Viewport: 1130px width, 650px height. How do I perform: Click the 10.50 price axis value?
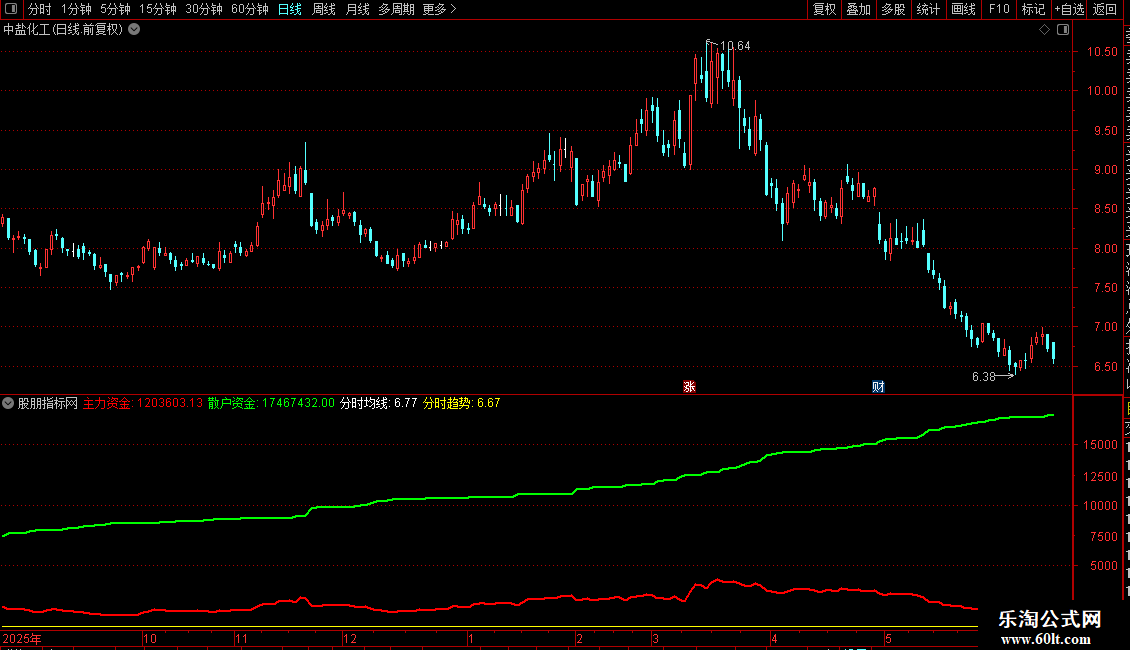1102,52
